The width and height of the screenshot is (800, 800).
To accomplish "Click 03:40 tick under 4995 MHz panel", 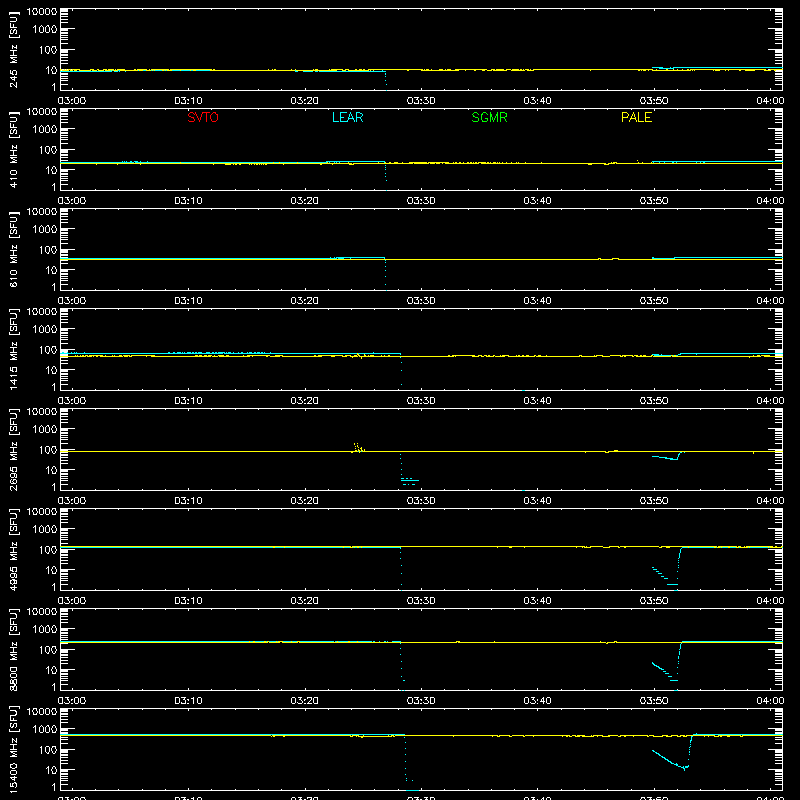I will tap(537, 601).
